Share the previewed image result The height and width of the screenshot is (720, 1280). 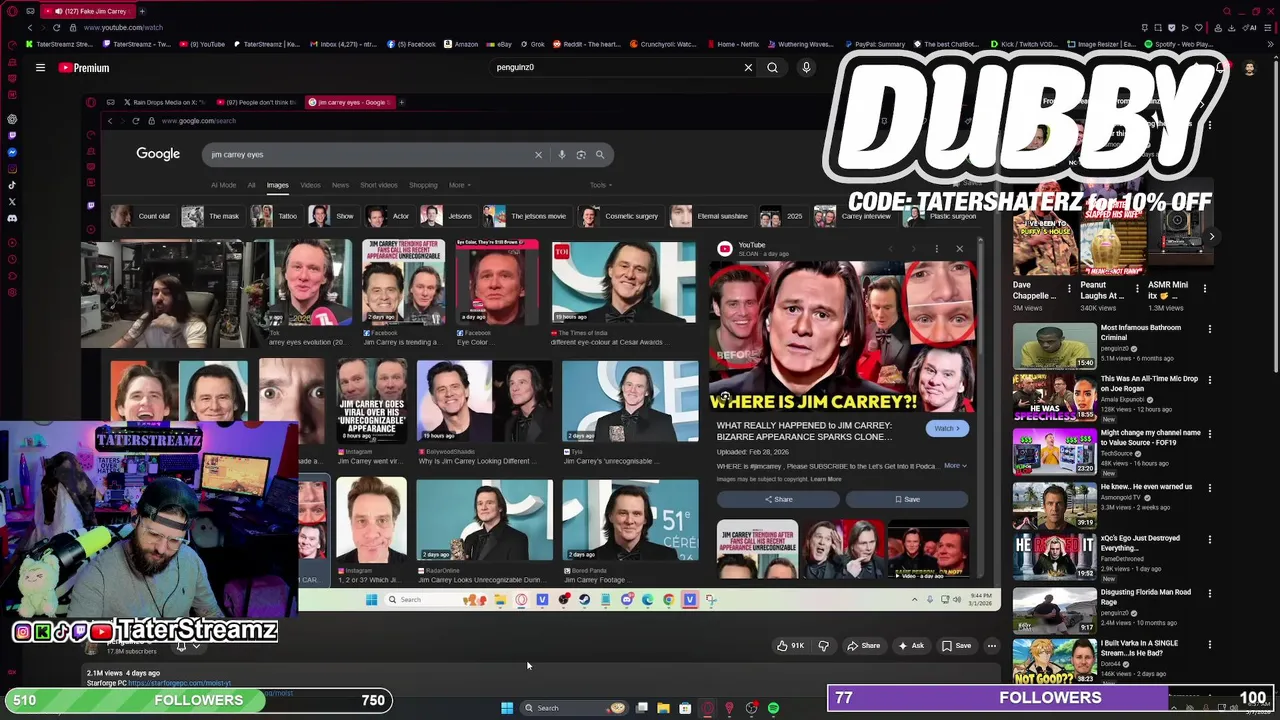click(778, 499)
